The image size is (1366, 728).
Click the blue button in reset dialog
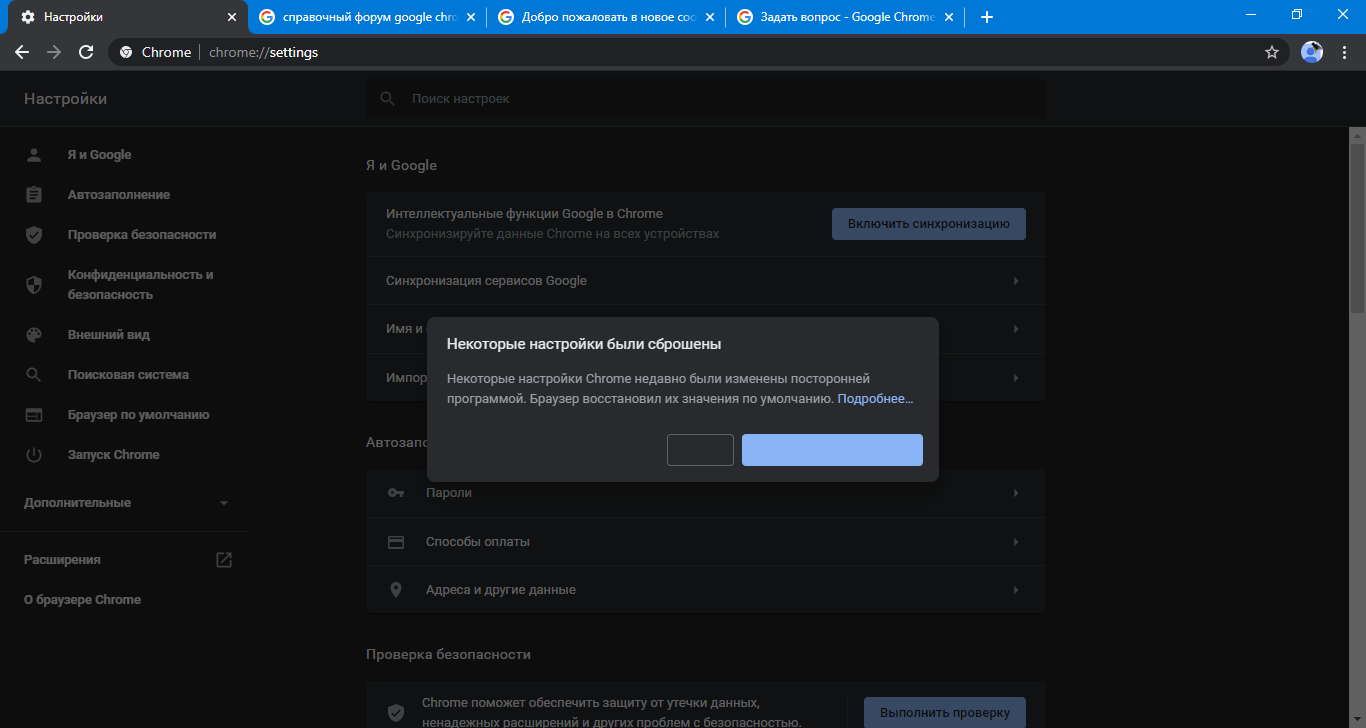tap(832, 450)
